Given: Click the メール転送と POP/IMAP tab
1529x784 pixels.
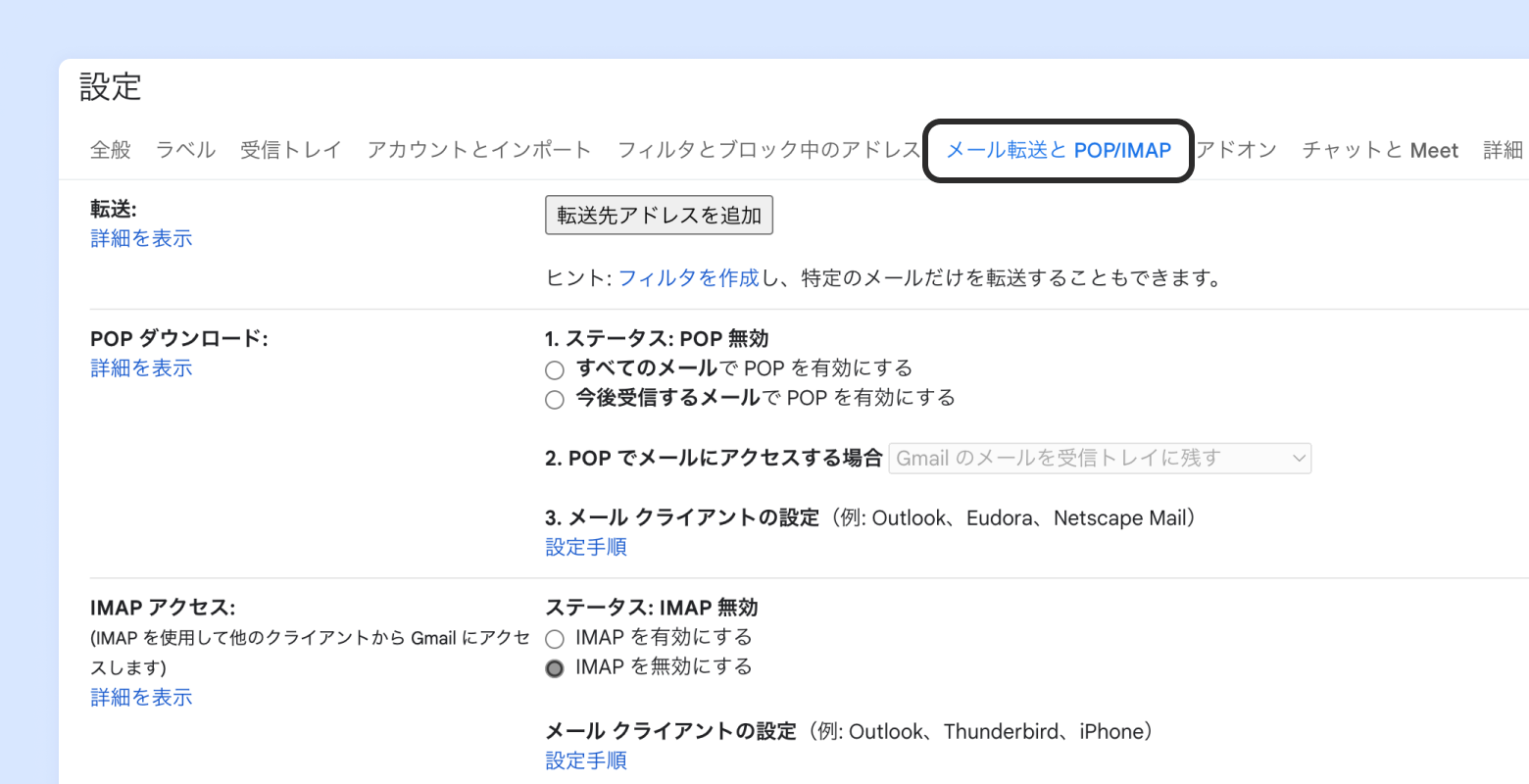Looking at the screenshot, I should tap(1059, 150).
